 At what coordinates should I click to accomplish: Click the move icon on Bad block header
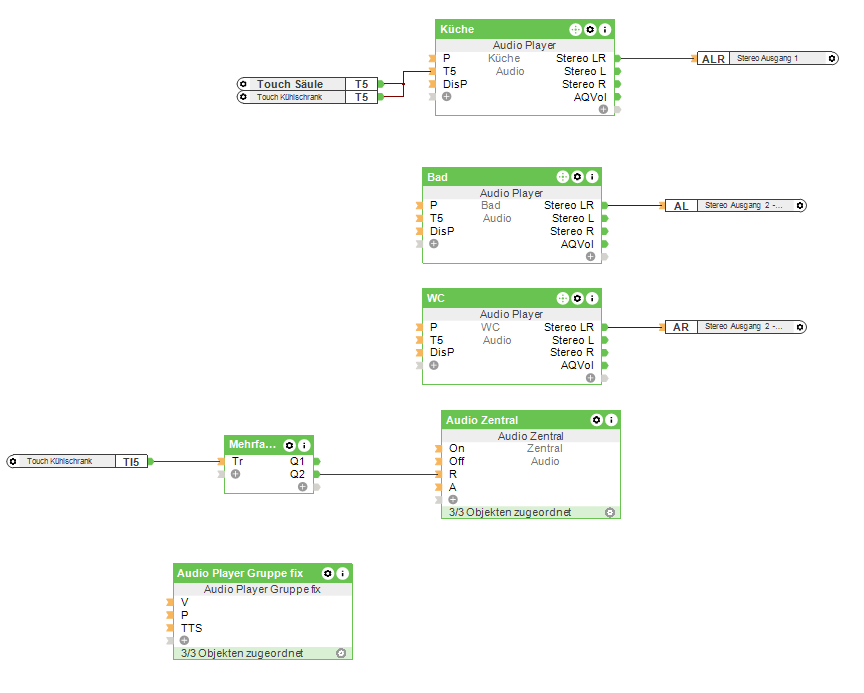(563, 177)
